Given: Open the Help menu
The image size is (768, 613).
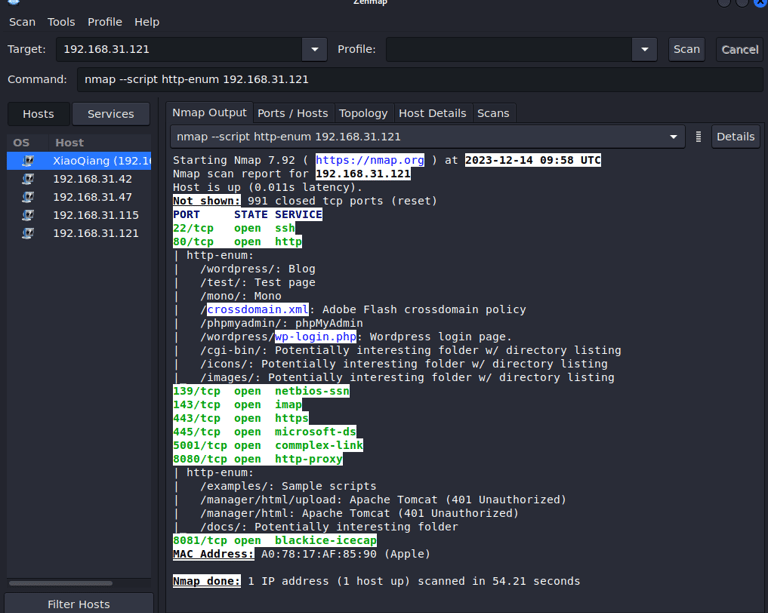Looking at the screenshot, I should 147,22.
